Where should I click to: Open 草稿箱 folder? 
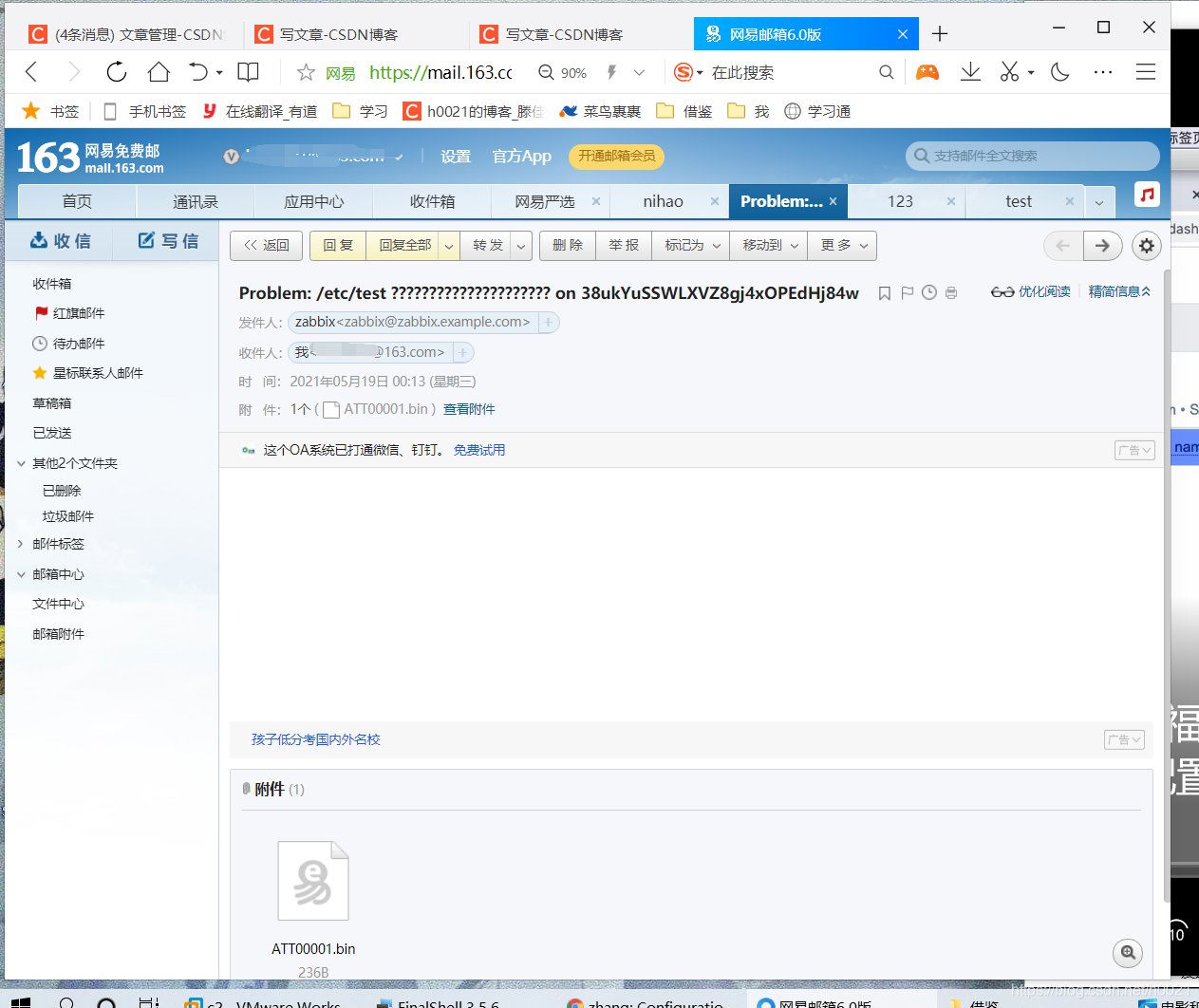pyautogui.click(x=52, y=403)
